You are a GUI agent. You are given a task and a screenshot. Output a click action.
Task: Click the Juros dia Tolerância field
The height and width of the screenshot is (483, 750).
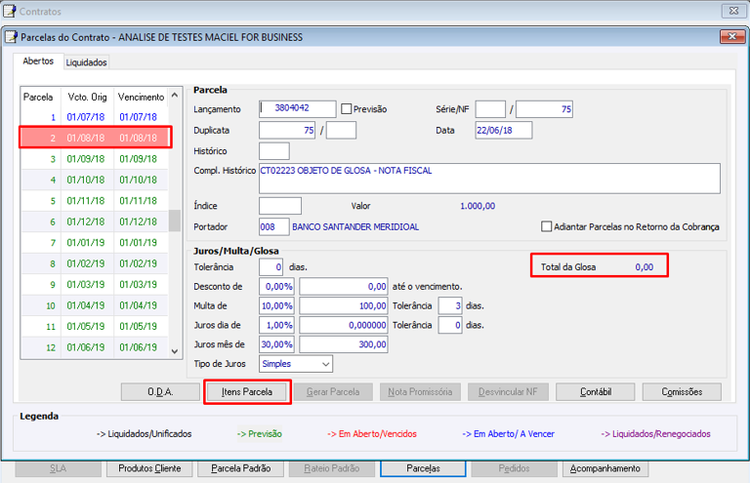450,325
